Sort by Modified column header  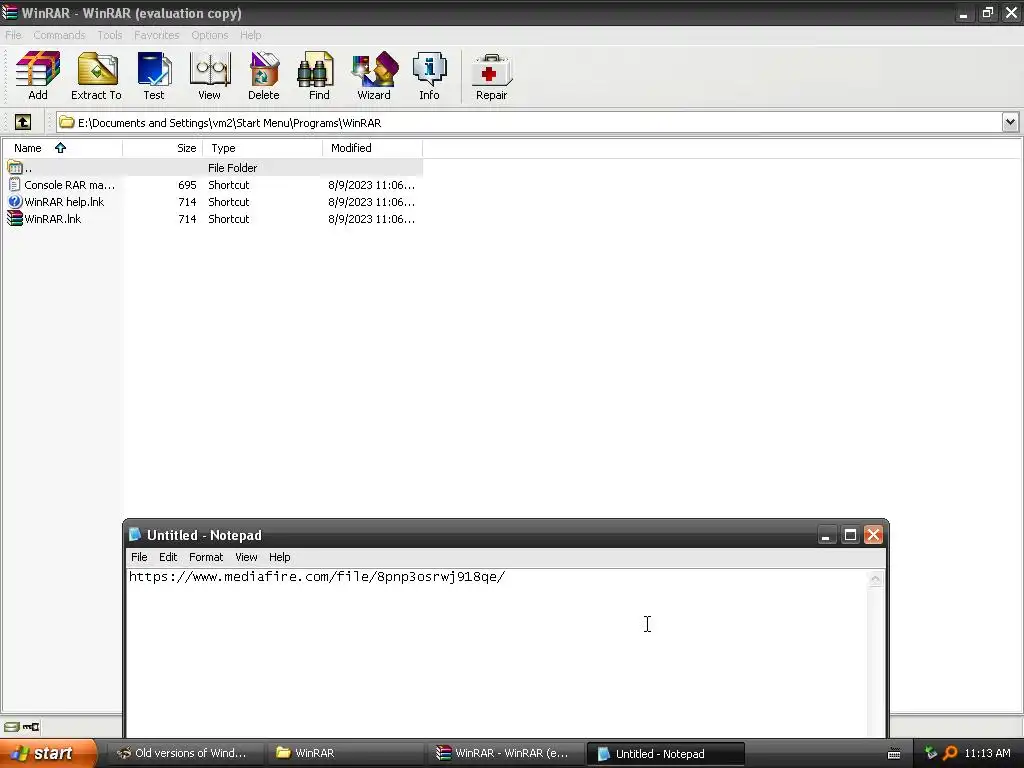click(372, 148)
